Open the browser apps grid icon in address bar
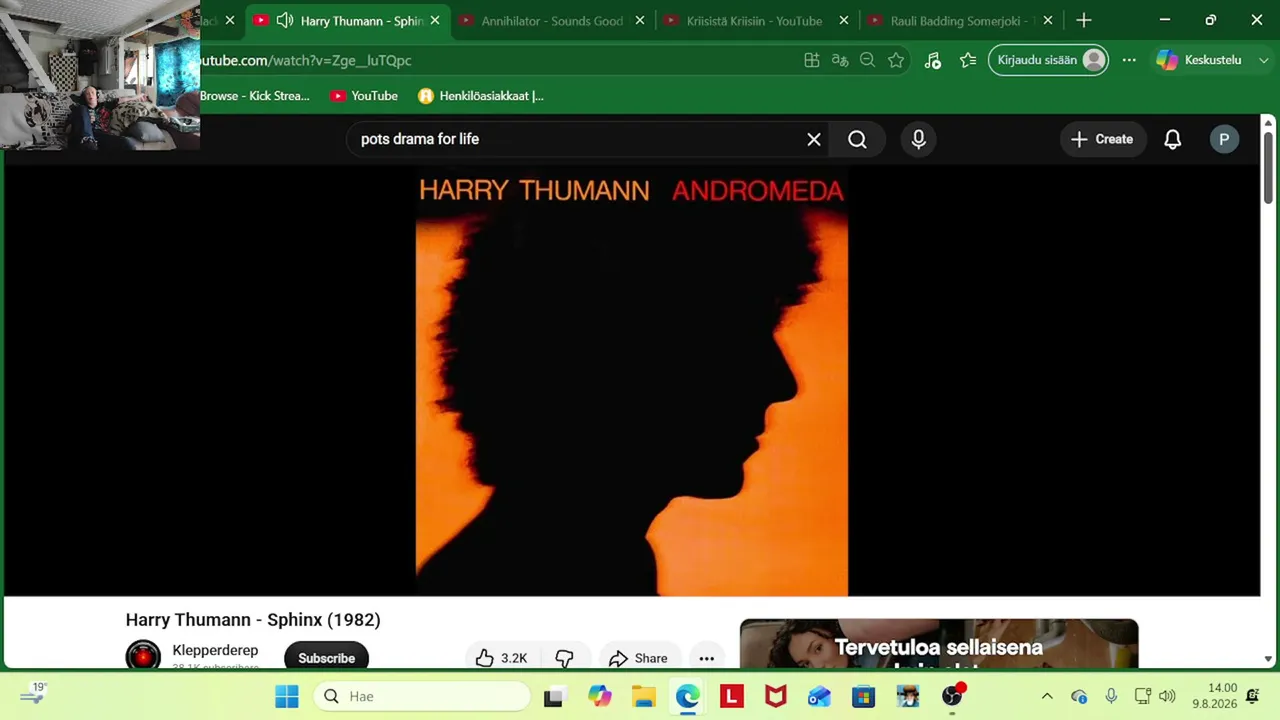This screenshot has width=1280, height=720. coord(812,60)
